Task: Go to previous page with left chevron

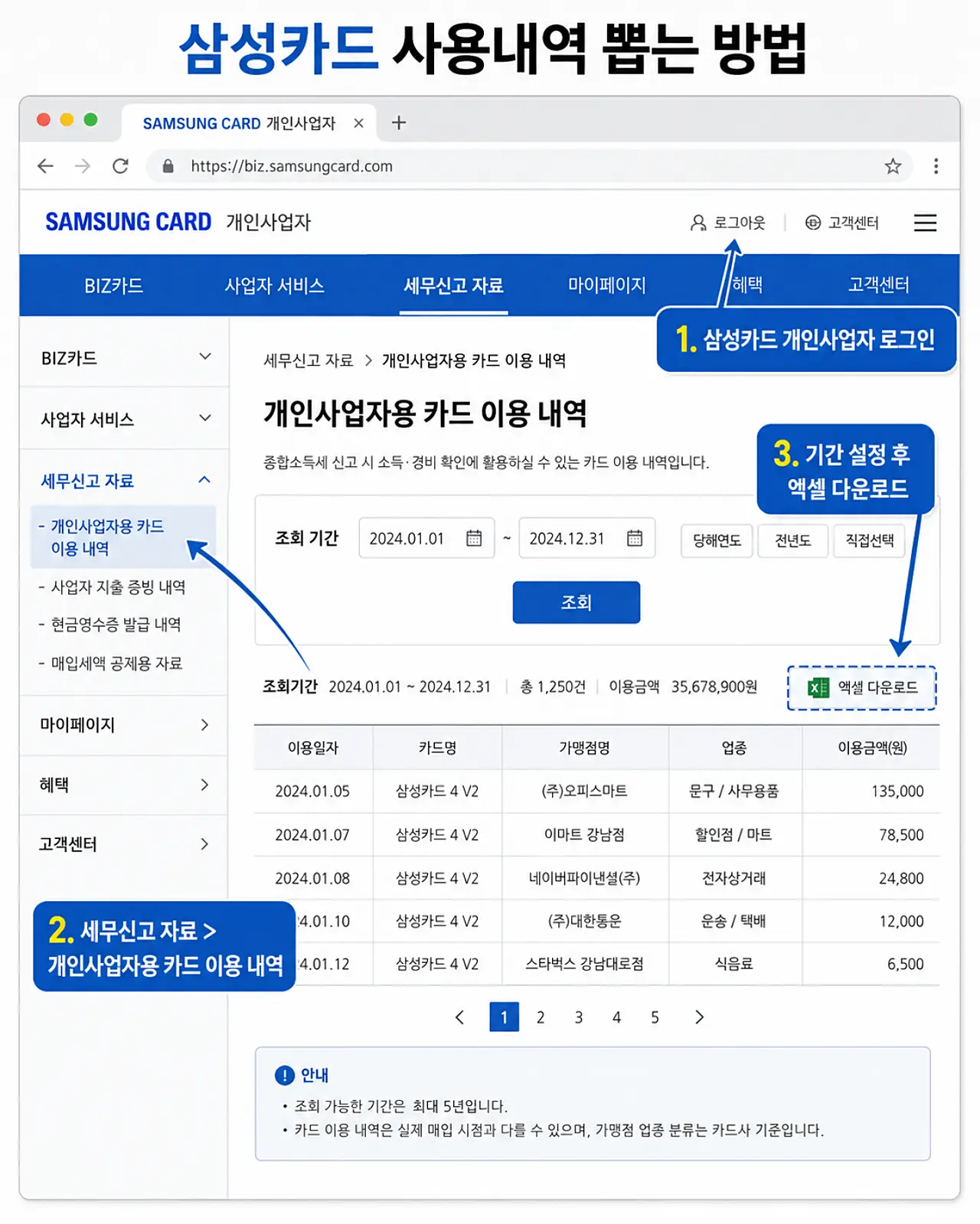Action: point(459,1017)
